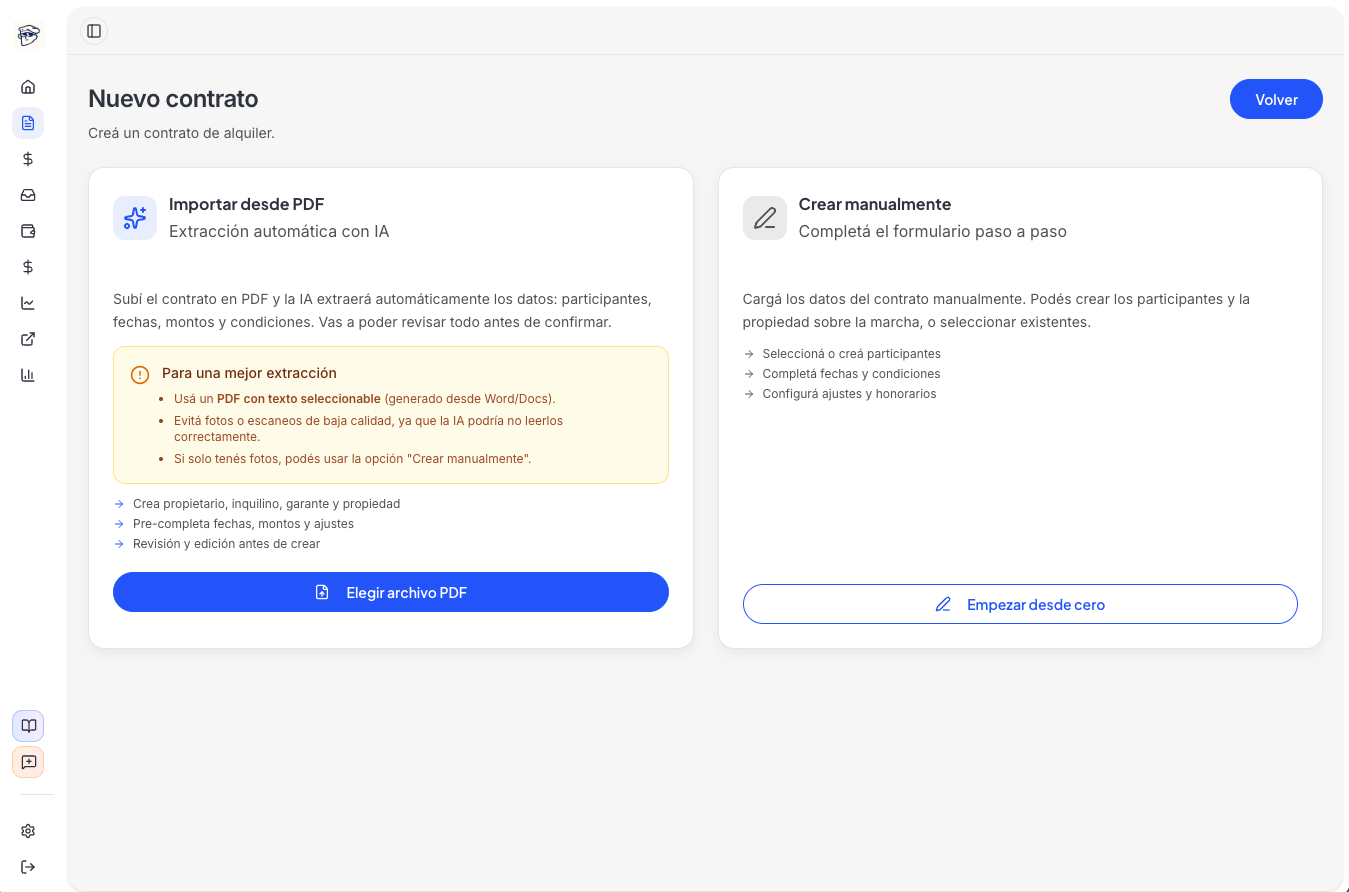The width and height of the screenshot is (1349, 892).
Task: Open the first dollar sign payments icon
Action: tap(28, 158)
